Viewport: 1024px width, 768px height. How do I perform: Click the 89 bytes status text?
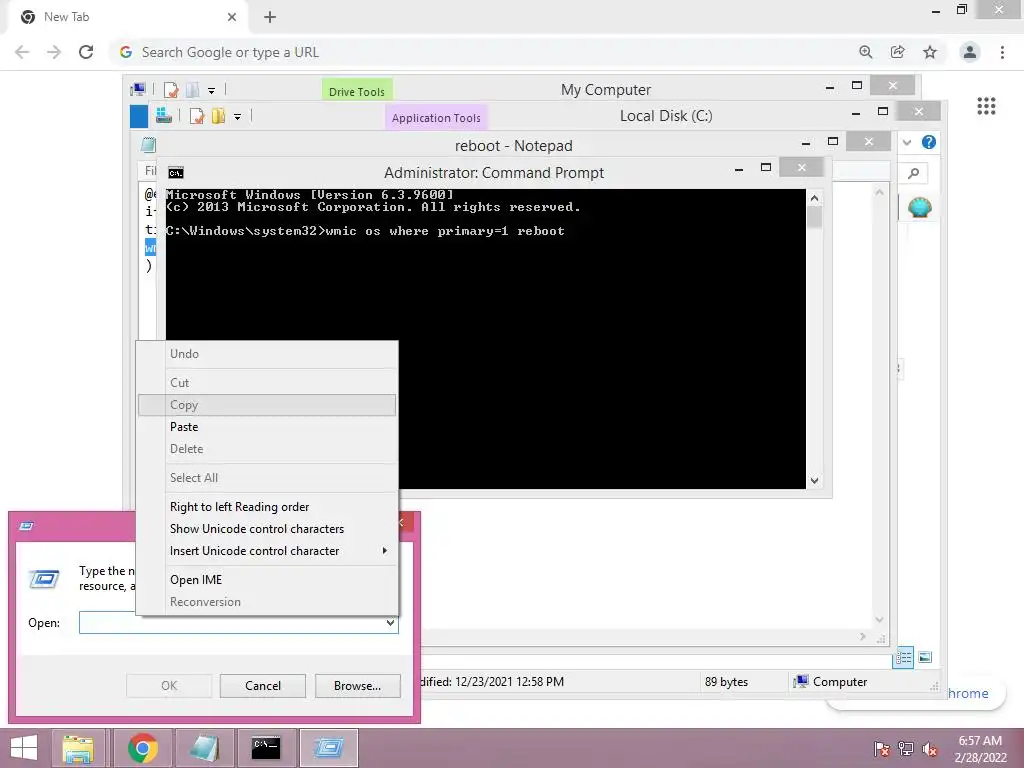pyautogui.click(x=726, y=682)
